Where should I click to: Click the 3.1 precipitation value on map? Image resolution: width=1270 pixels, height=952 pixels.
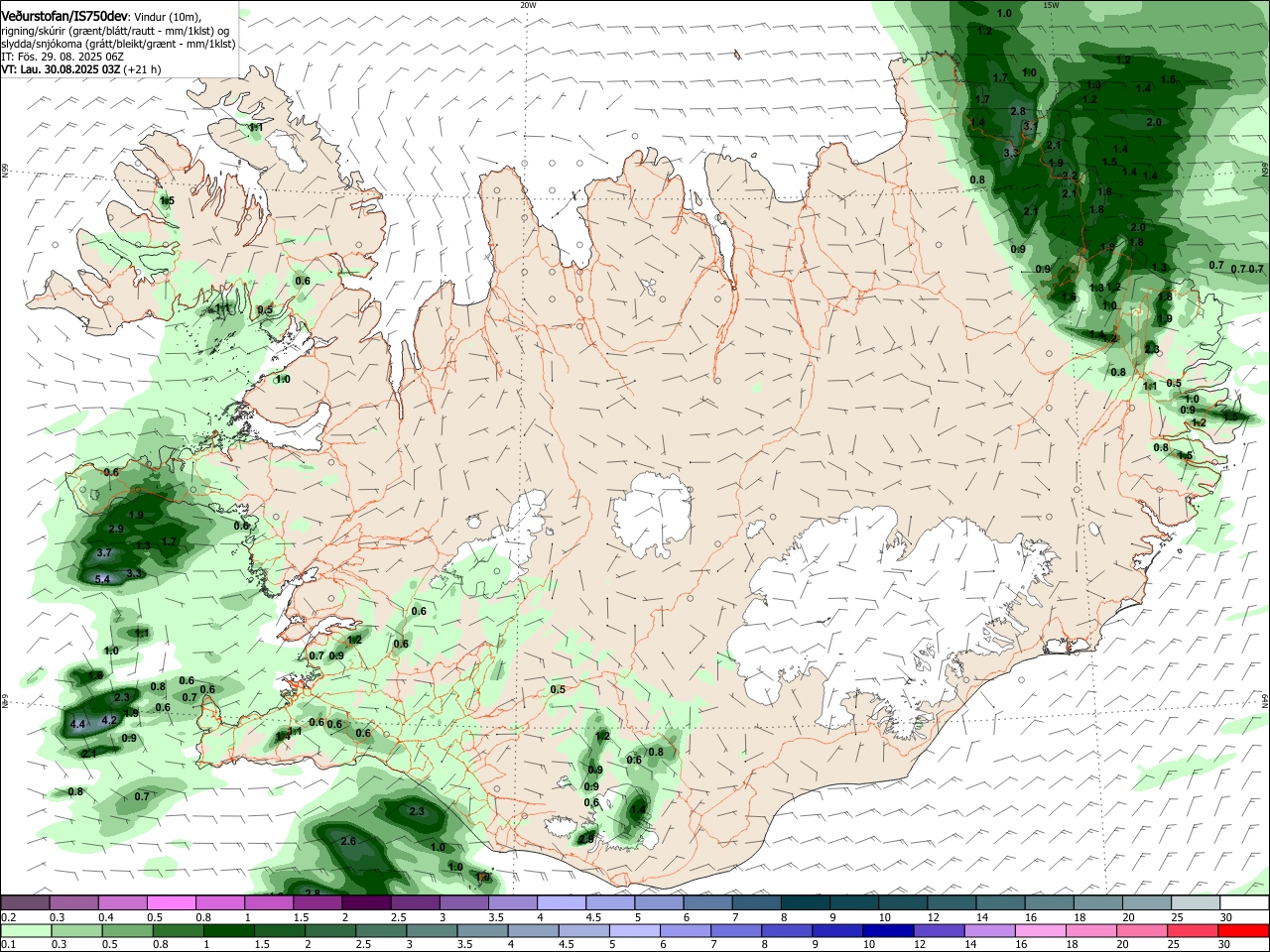(1030, 126)
